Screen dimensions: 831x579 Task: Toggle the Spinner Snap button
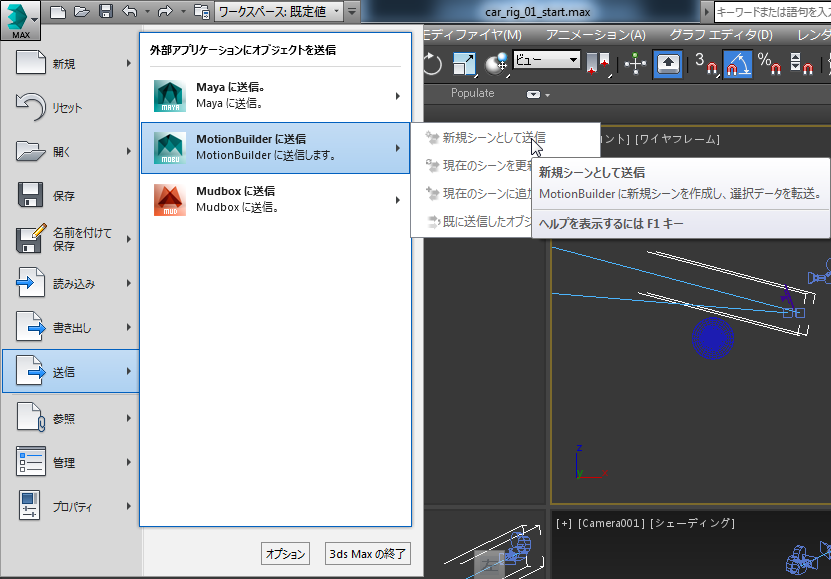[801, 65]
